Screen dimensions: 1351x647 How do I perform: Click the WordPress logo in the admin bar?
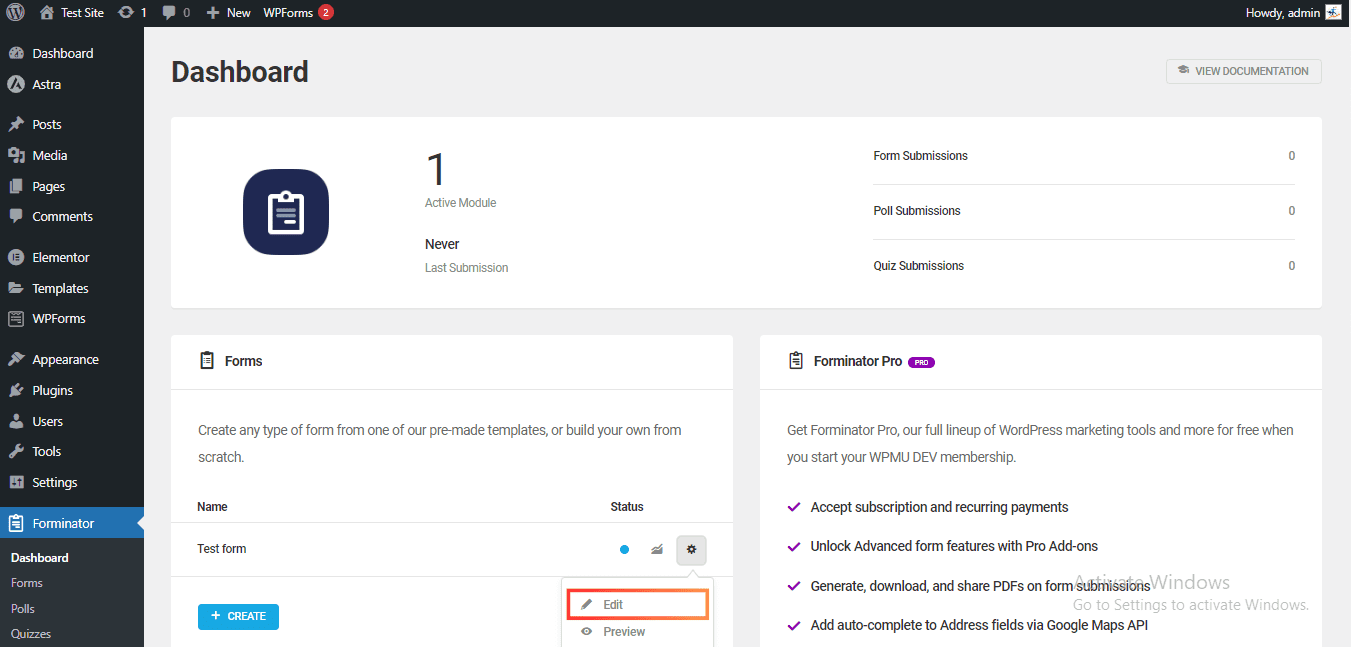pyautogui.click(x=14, y=12)
